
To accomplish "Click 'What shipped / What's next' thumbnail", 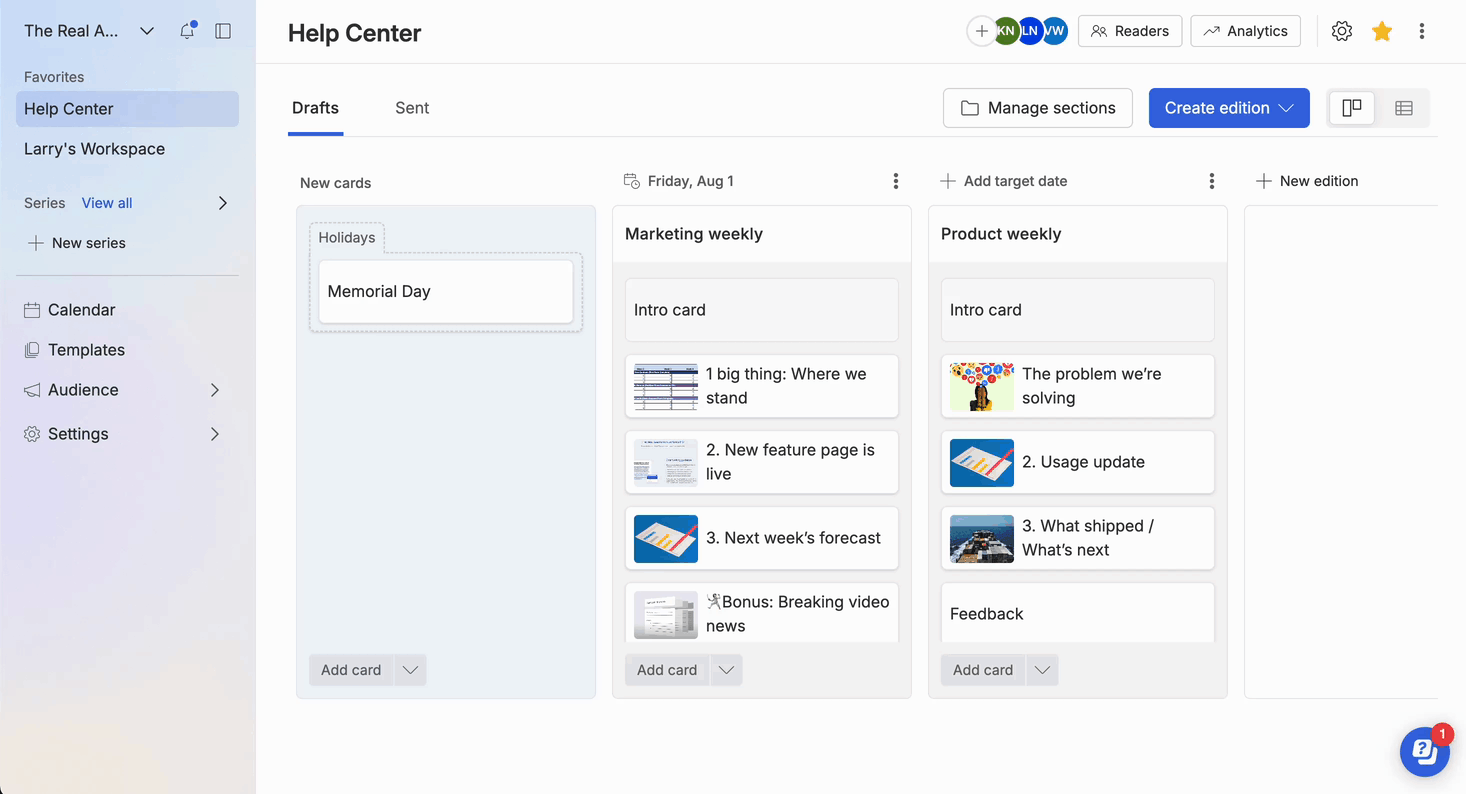I will click(x=982, y=538).
